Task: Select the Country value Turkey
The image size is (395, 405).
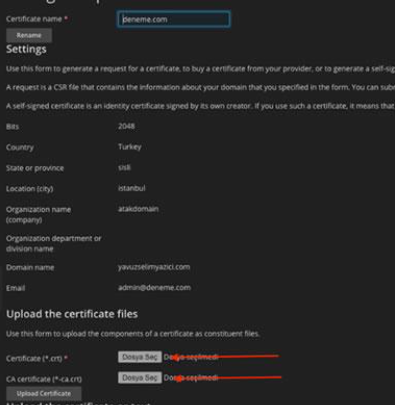Action: (x=130, y=147)
